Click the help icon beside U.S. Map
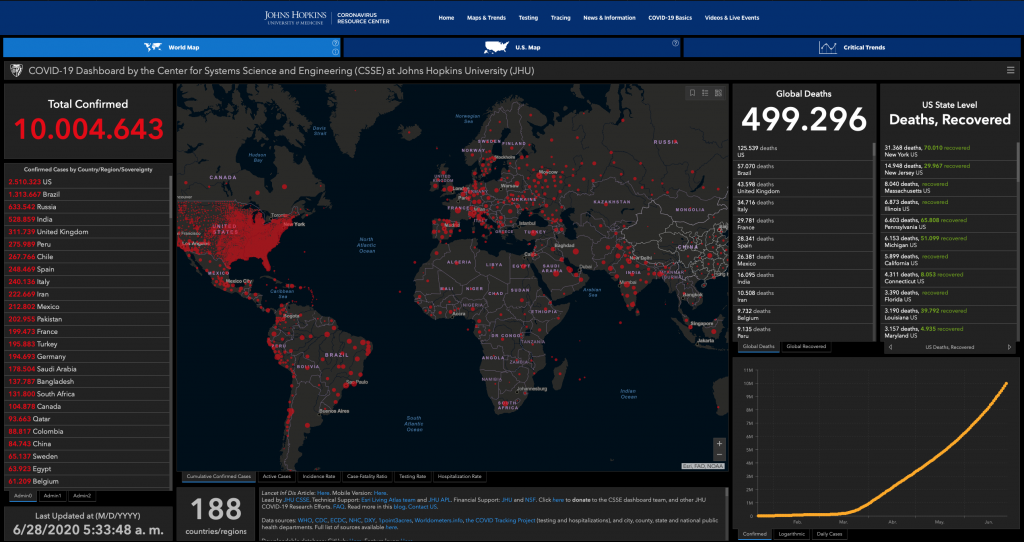This screenshot has height=542, width=1024. tap(675, 44)
